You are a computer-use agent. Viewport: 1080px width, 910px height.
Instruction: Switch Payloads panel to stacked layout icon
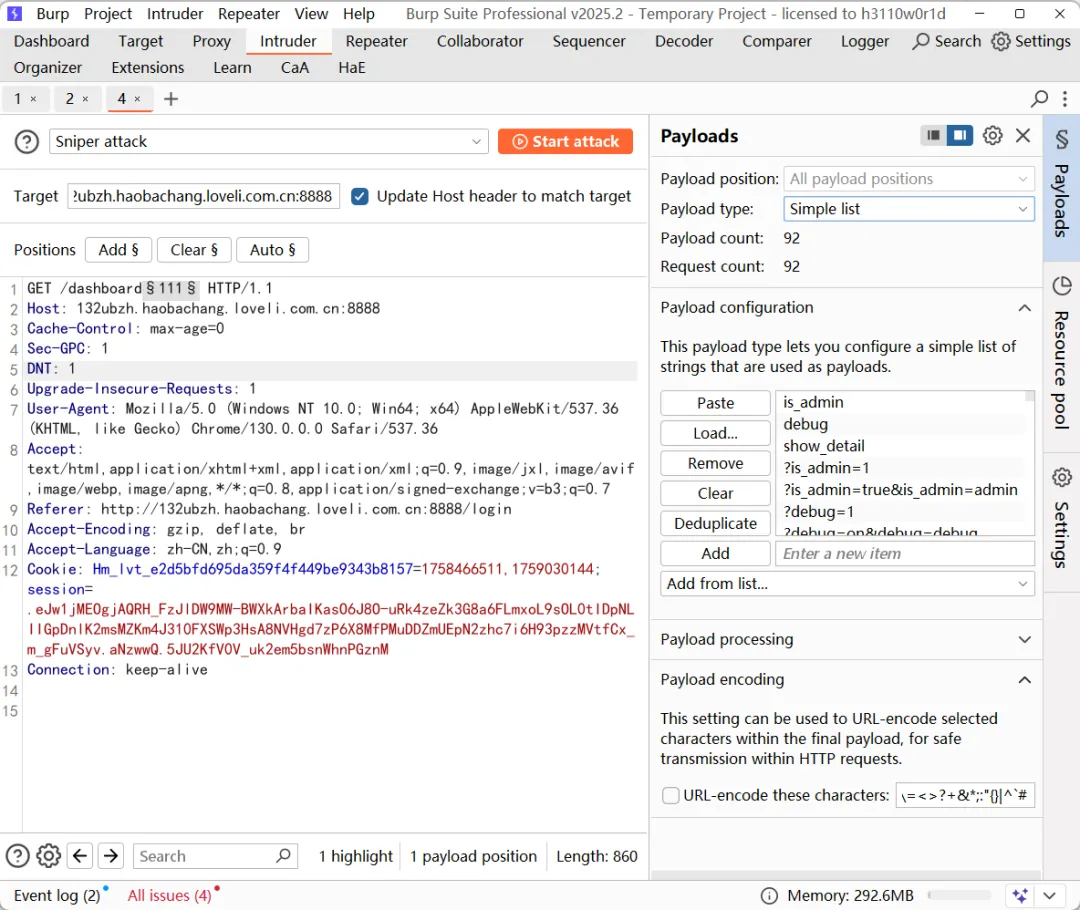933,136
